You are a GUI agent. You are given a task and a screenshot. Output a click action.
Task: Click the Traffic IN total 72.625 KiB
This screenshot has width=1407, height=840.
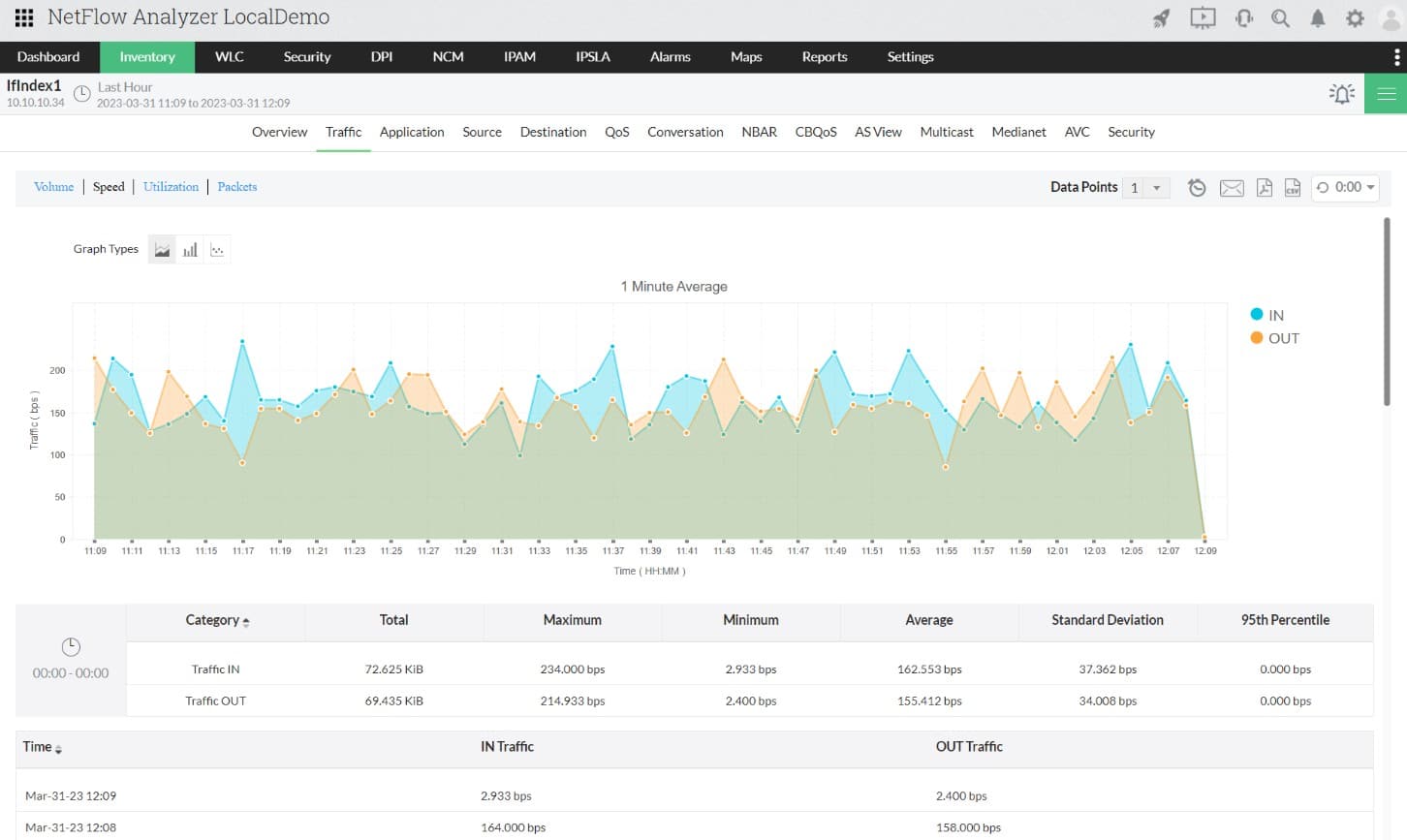point(393,669)
